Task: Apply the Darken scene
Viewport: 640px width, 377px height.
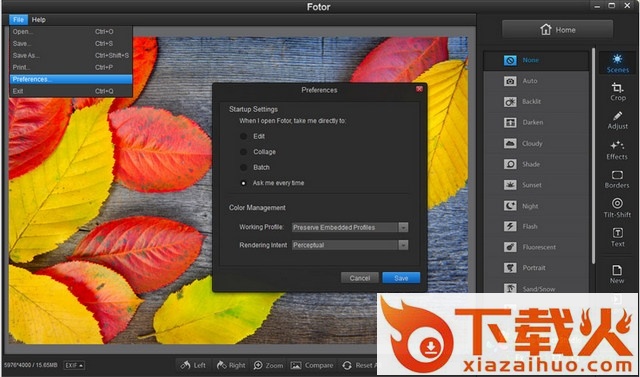Action: click(x=536, y=122)
